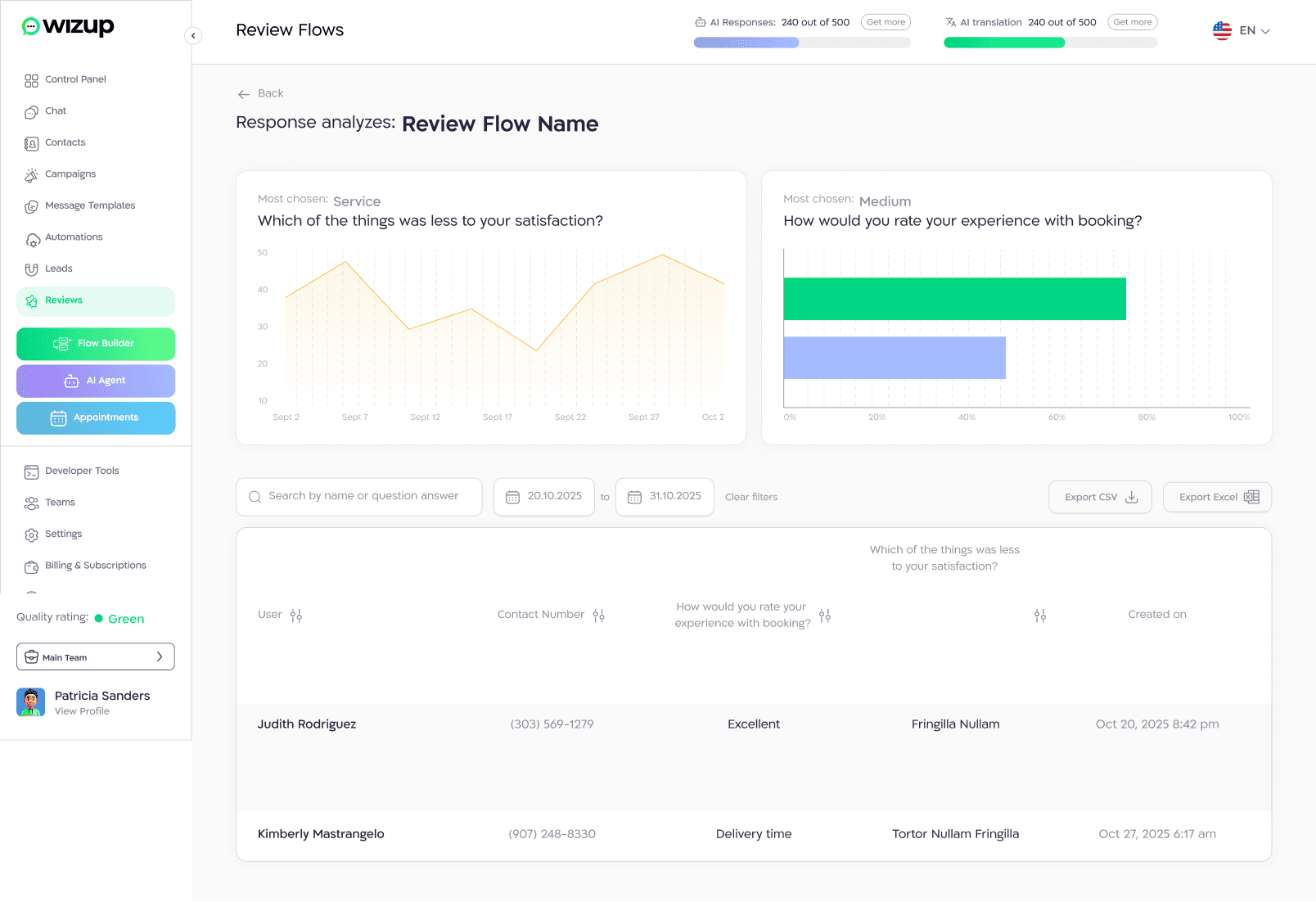The height and width of the screenshot is (902, 1316).
Task: Click Patricia Sanders avatar
Action: pos(31,702)
